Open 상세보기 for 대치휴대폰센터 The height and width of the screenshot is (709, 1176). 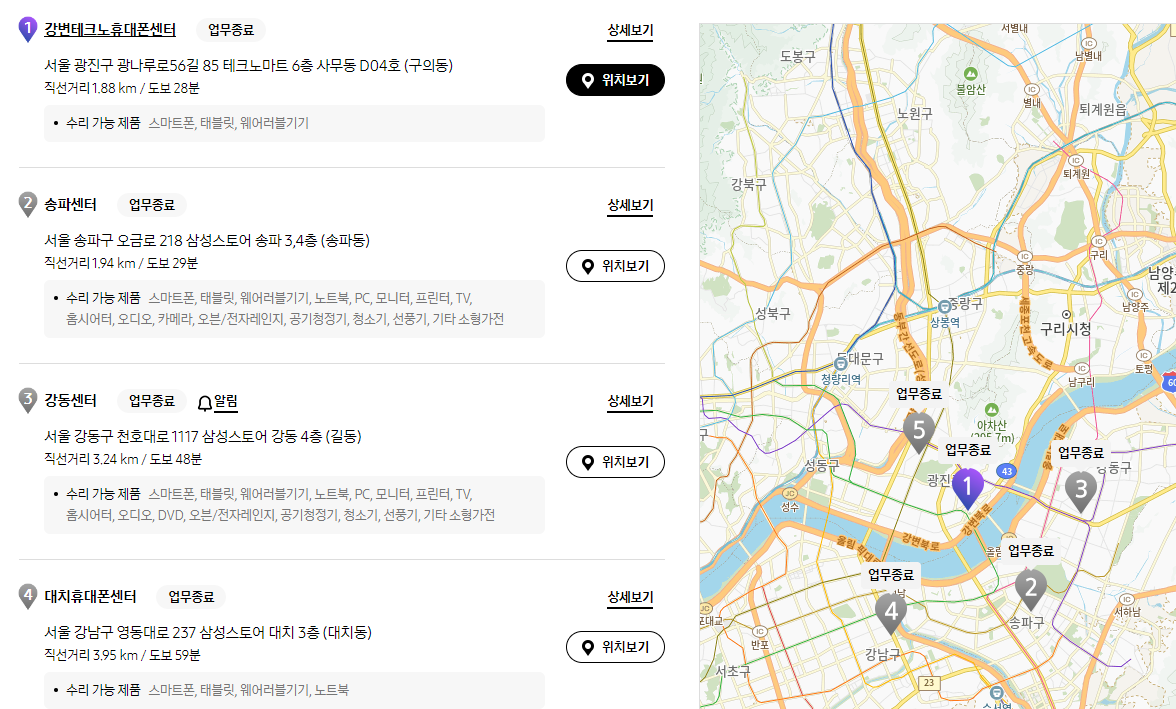click(630, 597)
